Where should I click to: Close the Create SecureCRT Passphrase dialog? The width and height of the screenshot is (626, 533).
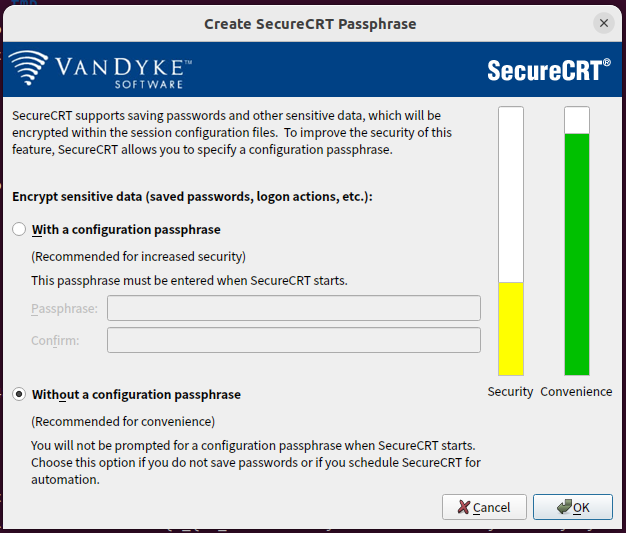click(604, 23)
